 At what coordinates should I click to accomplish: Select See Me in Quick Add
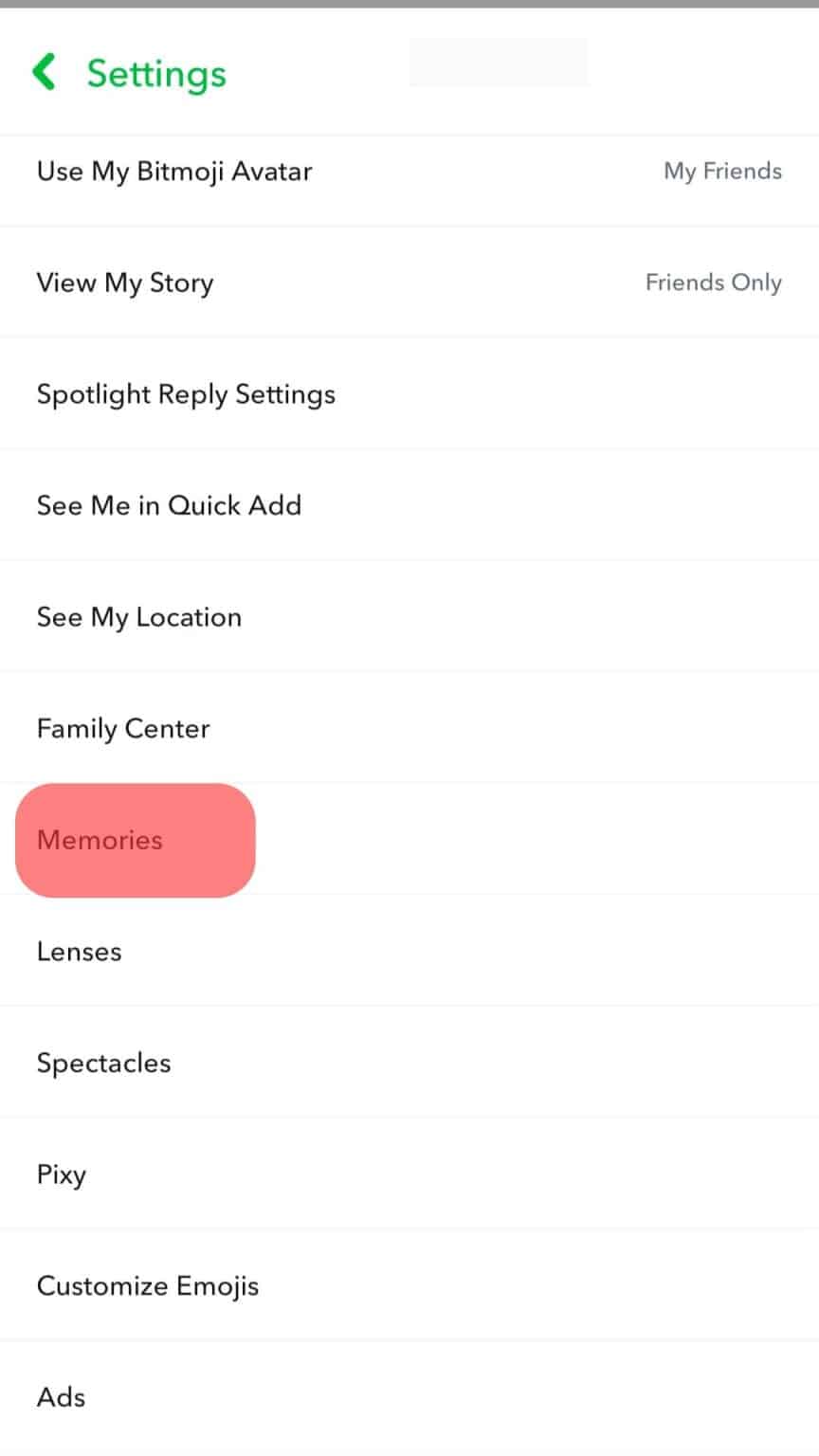click(x=169, y=505)
